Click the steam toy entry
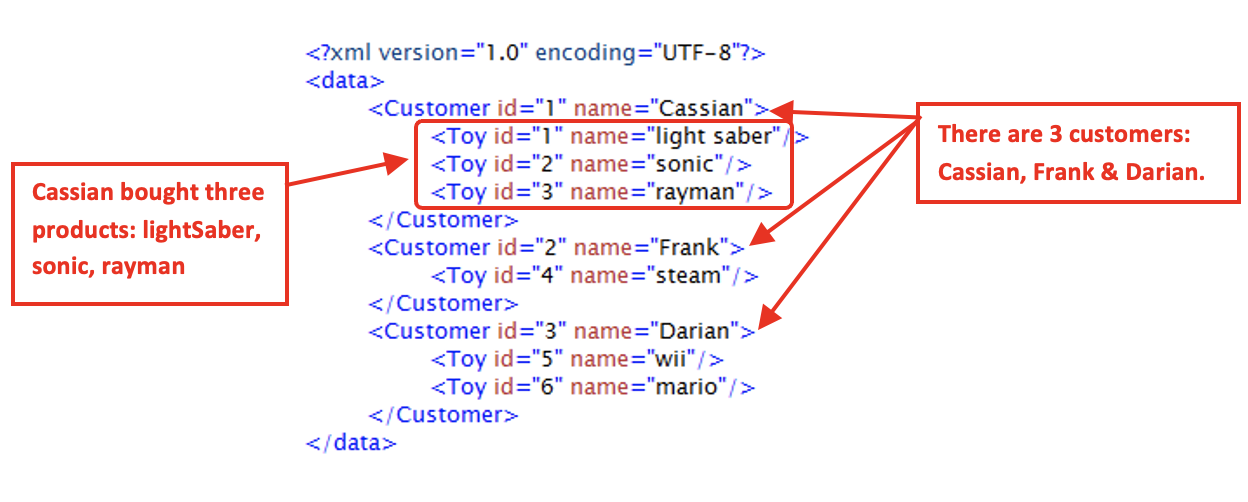Viewport: 1248px width, 502px height. pos(594,275)
